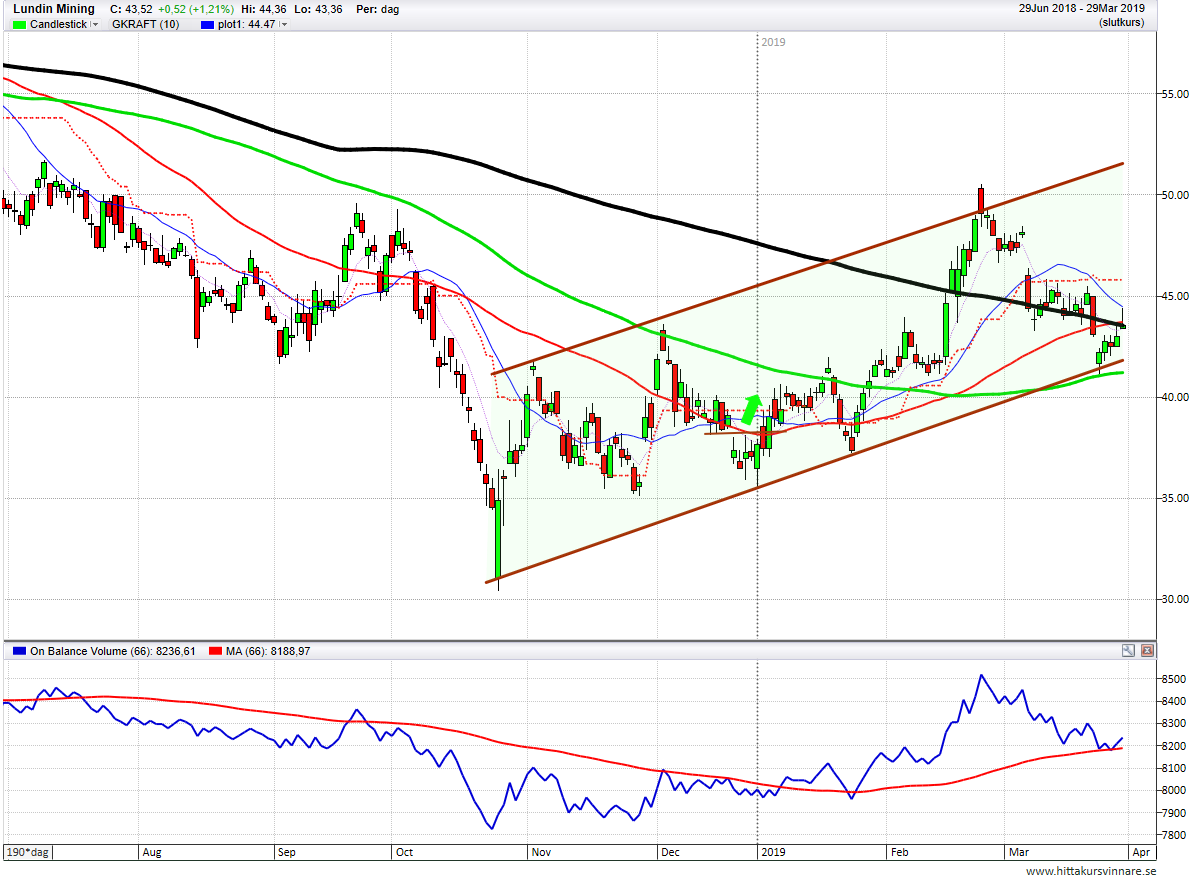Viewport: 1201px width, 876px height.
Task: Click the Candlestick legend label
Action: click(59, 24)
